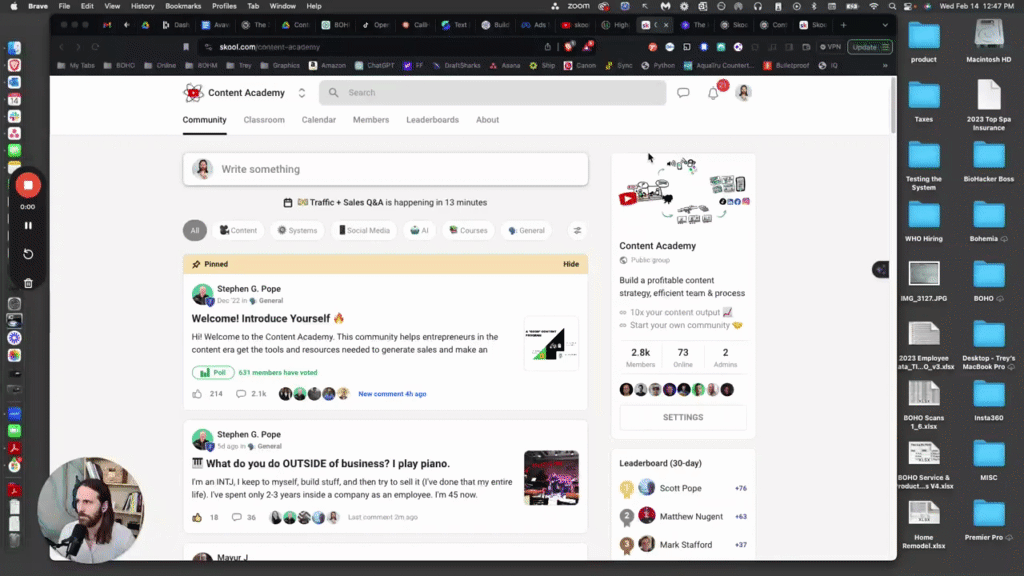Filter posts by Content category

238,231
